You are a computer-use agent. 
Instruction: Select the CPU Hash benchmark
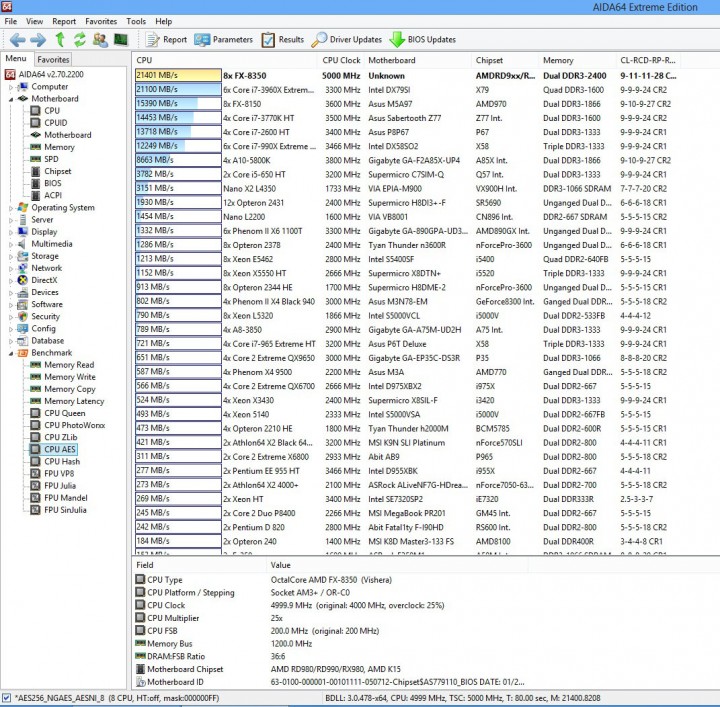point(55,461)
